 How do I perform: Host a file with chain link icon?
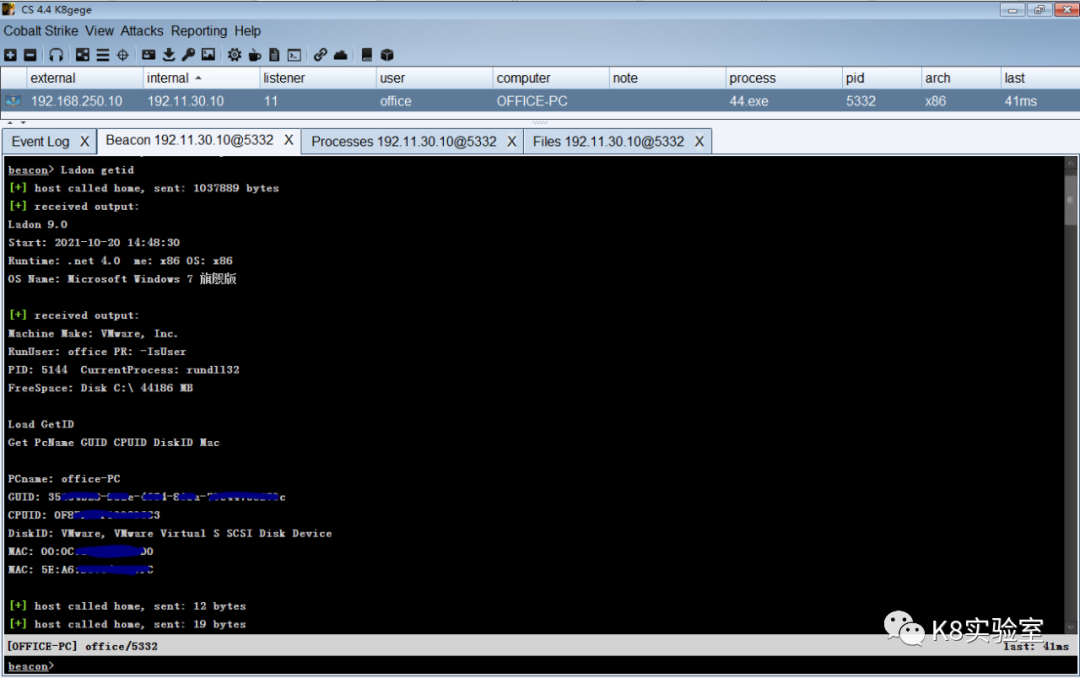pos(320,55)
